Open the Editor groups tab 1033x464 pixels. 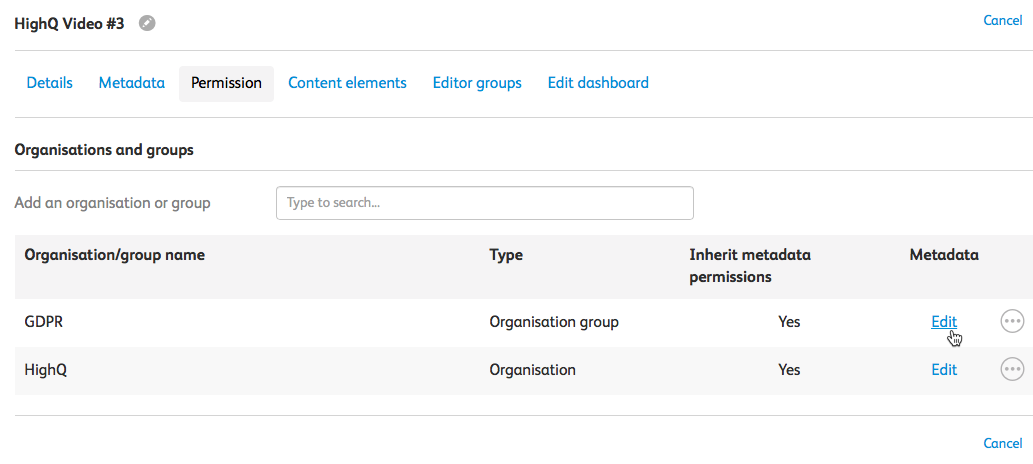pos(477,83)
